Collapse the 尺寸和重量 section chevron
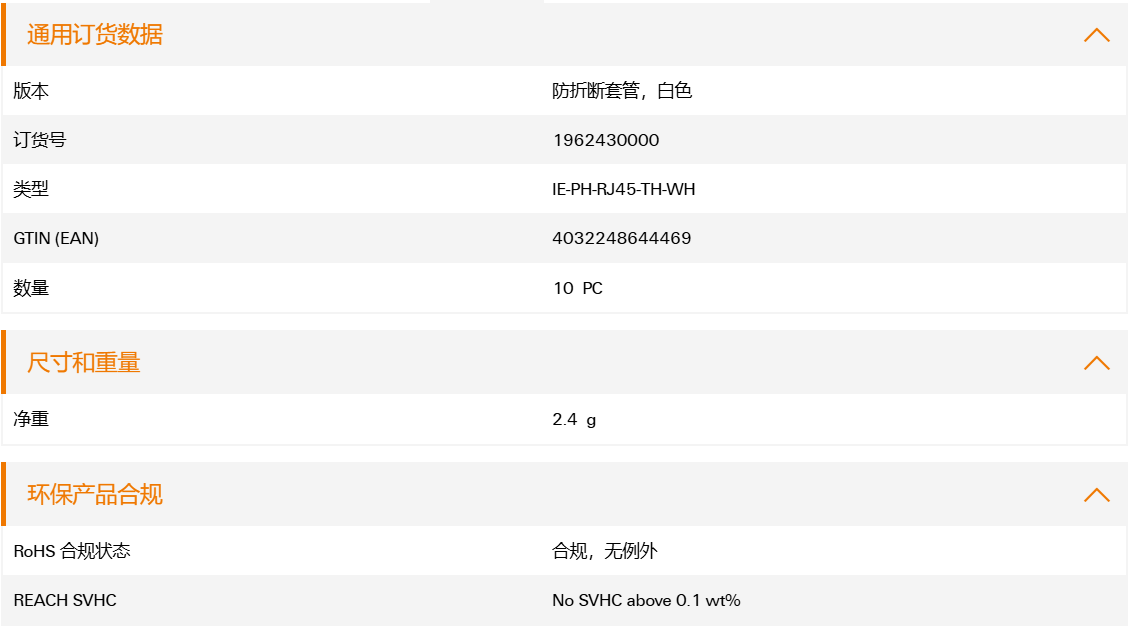 1096,363
